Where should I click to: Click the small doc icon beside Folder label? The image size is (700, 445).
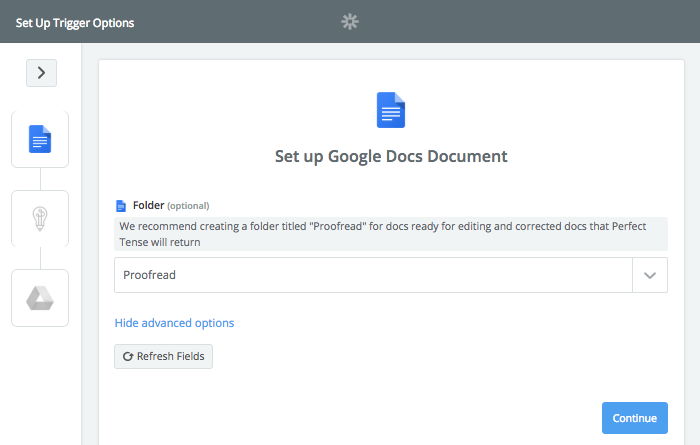[x=121, y=206]
